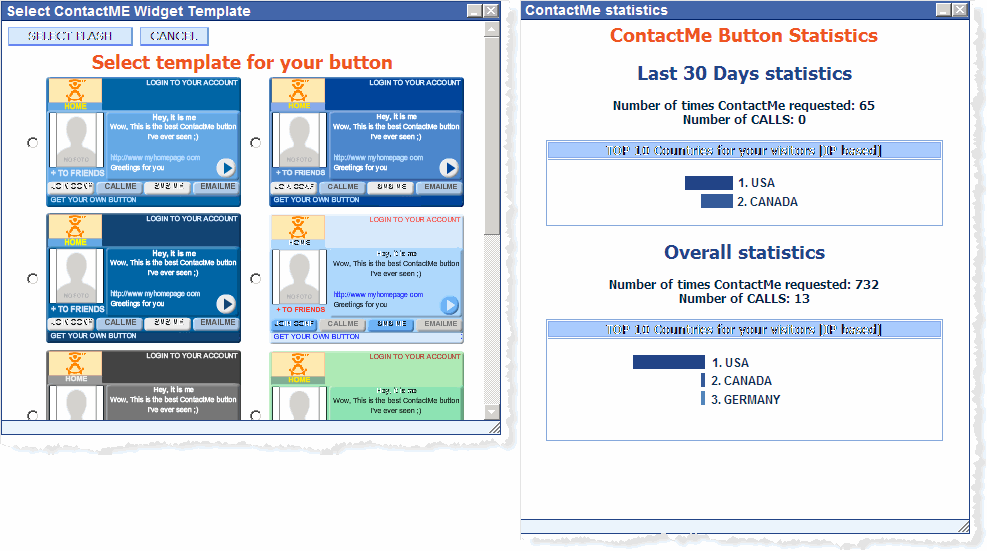Click the photo placeholder in the light blue template
Screen dimensions: 987x551
pyautogui.click(x=299, y=277)
